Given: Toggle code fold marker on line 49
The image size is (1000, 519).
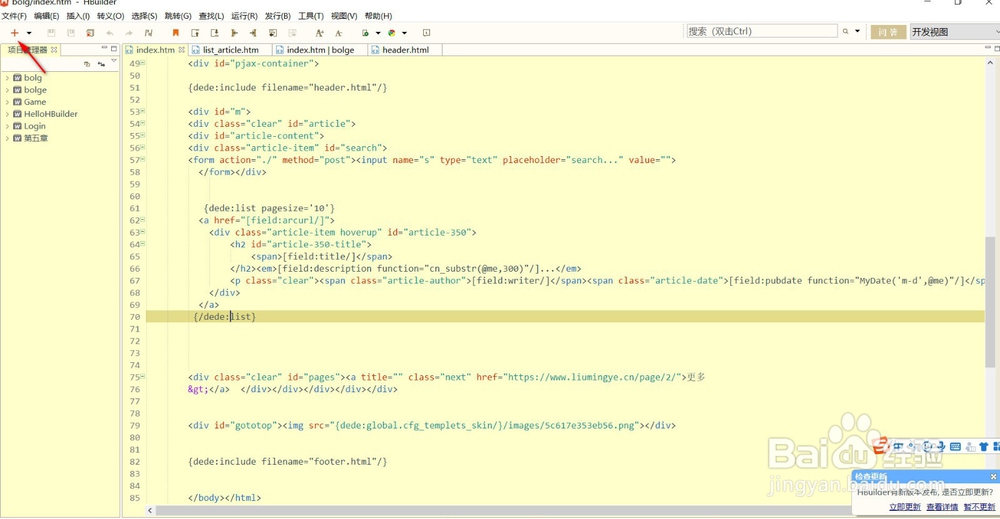Looking at the screenshot, I should tap(143, 62).
